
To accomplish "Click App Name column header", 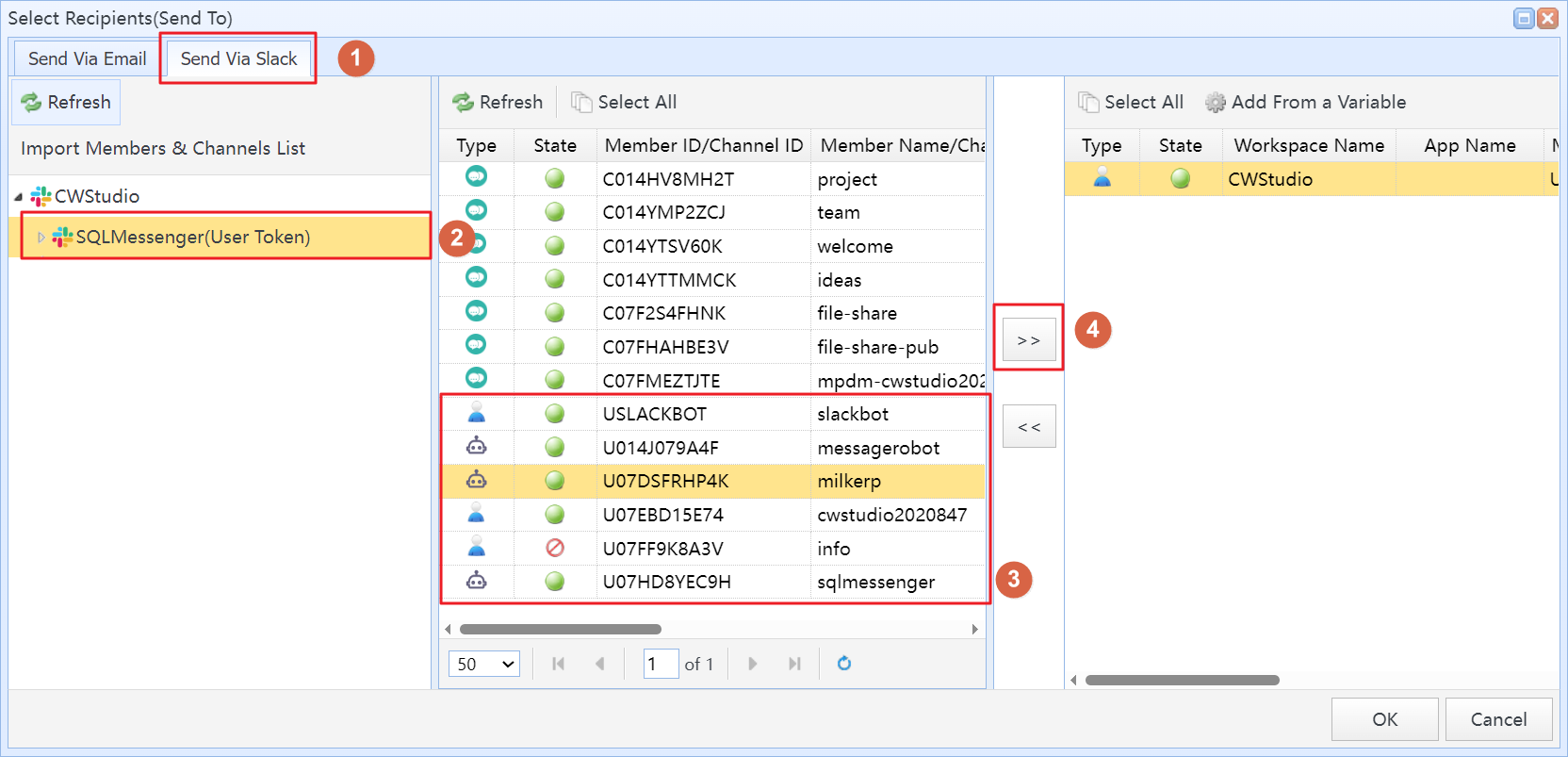I will (1469, 145).
